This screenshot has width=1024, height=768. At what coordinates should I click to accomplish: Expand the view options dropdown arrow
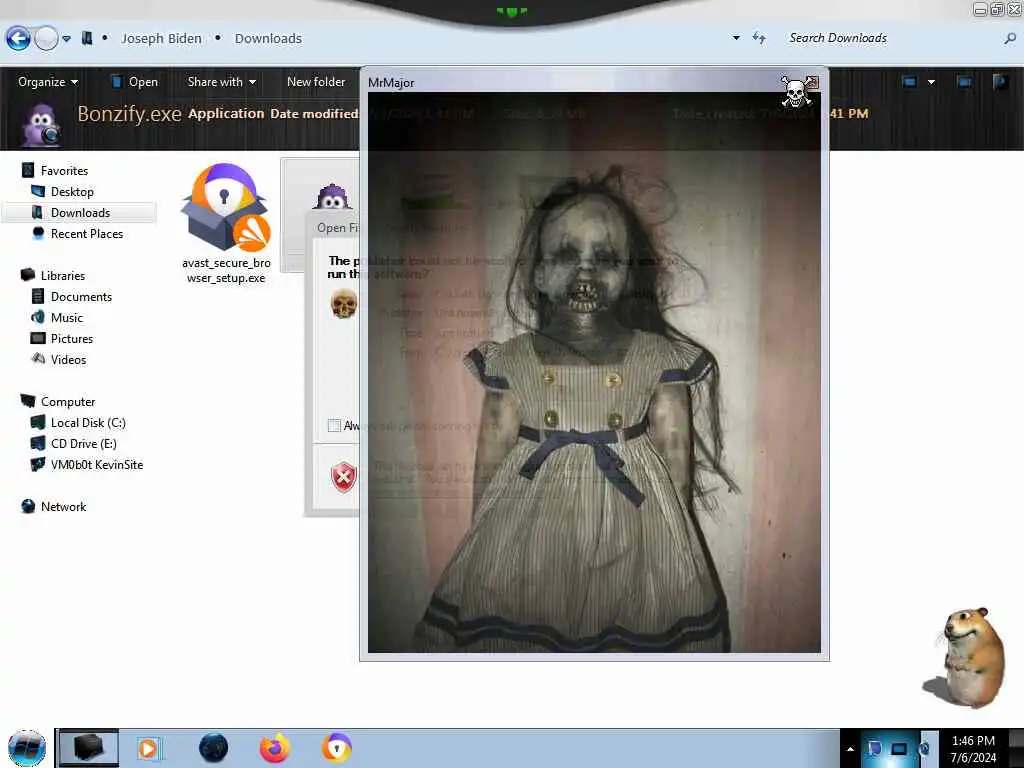[931, 82]
